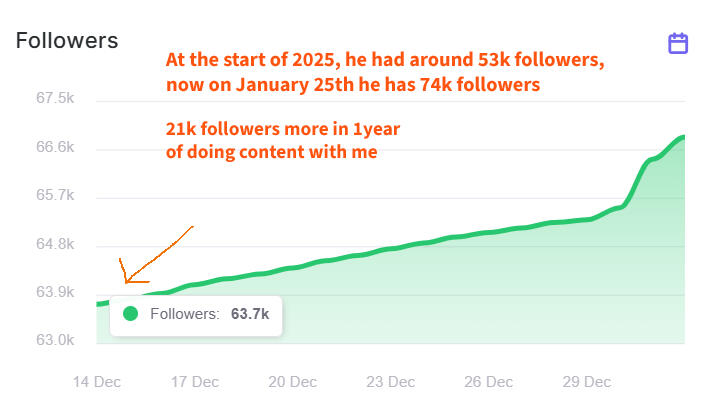719x407 pixels.
Task: Select the 26 Dec date label
Action: point(488,381)
